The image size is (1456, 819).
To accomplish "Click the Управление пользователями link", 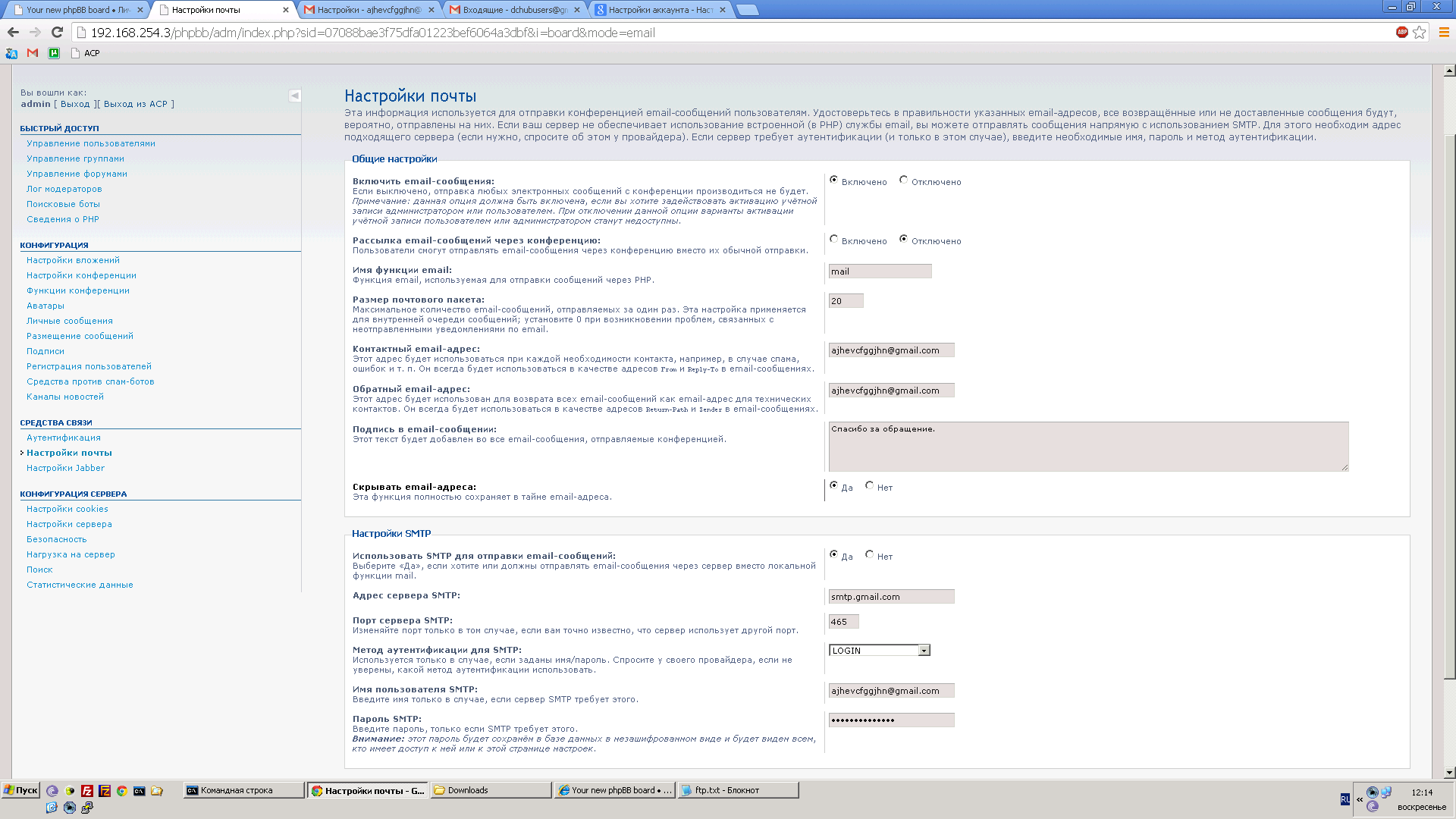I will (91, 143).
